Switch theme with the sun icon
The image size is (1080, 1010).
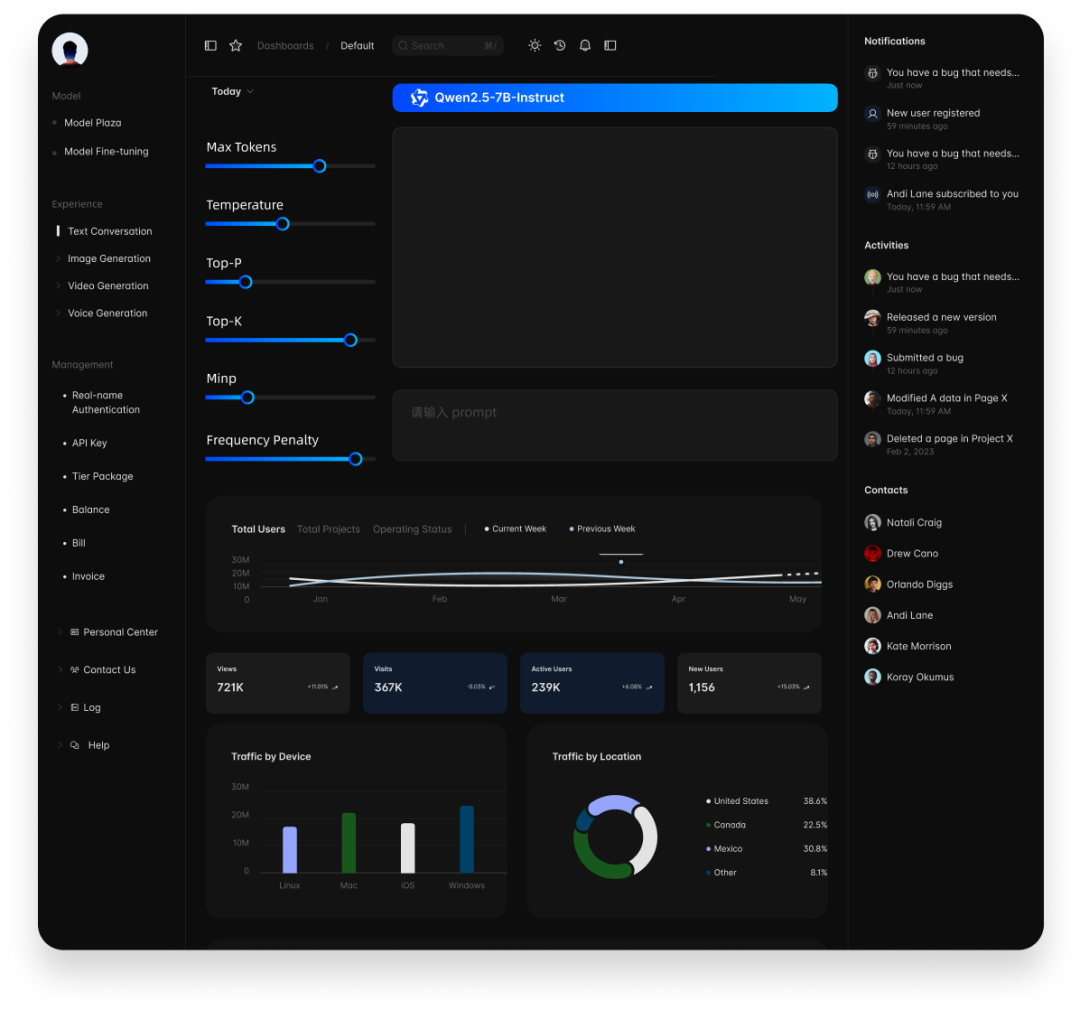[x=534, y=45]
